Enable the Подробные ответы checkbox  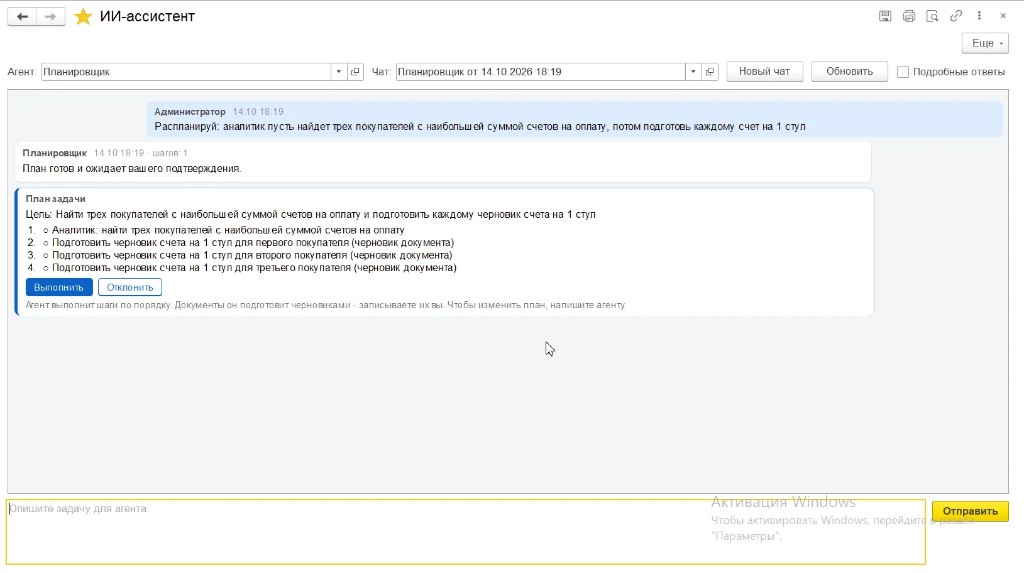(903, 72)
